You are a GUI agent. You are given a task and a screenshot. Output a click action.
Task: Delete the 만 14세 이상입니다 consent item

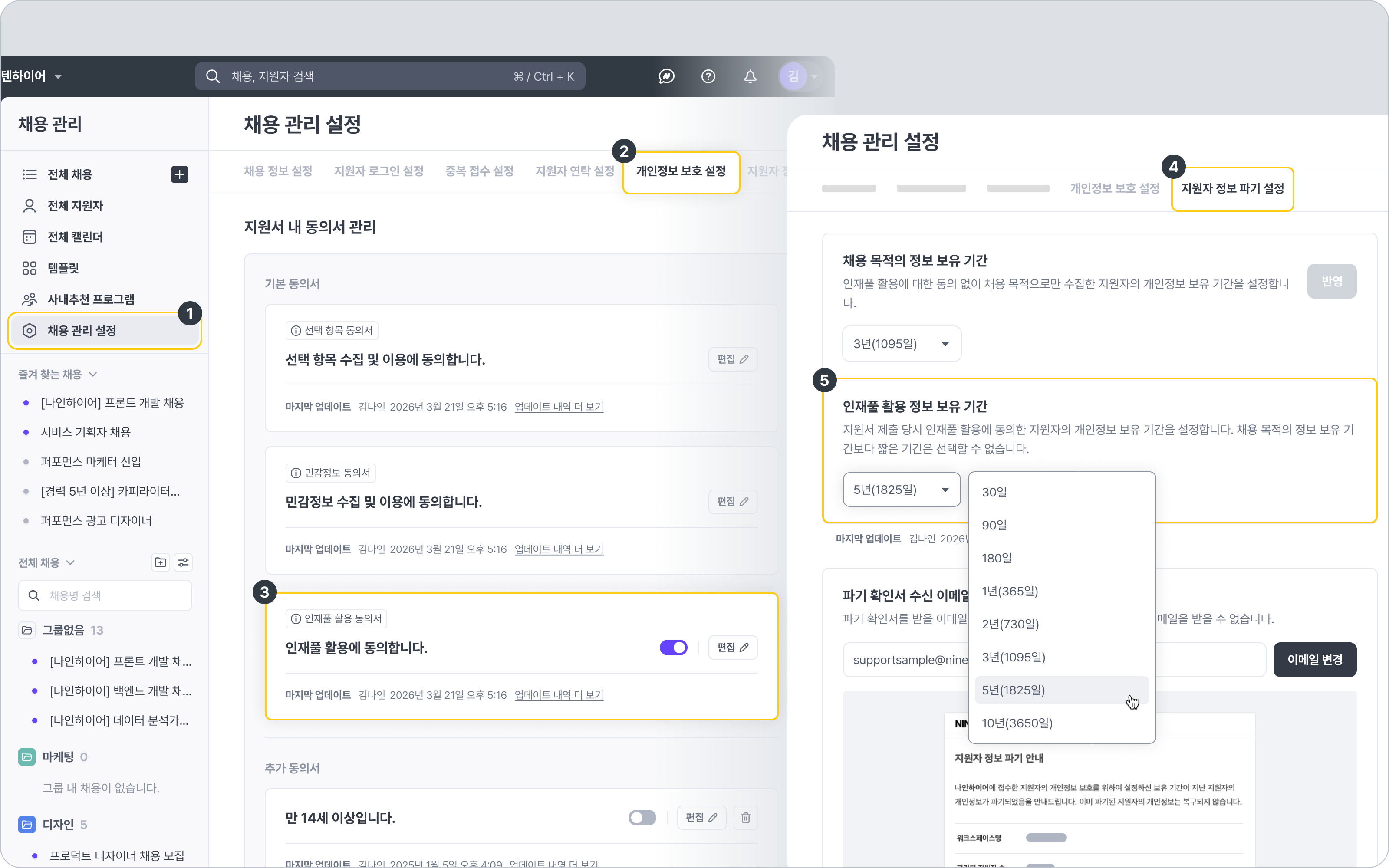point(746,818)
